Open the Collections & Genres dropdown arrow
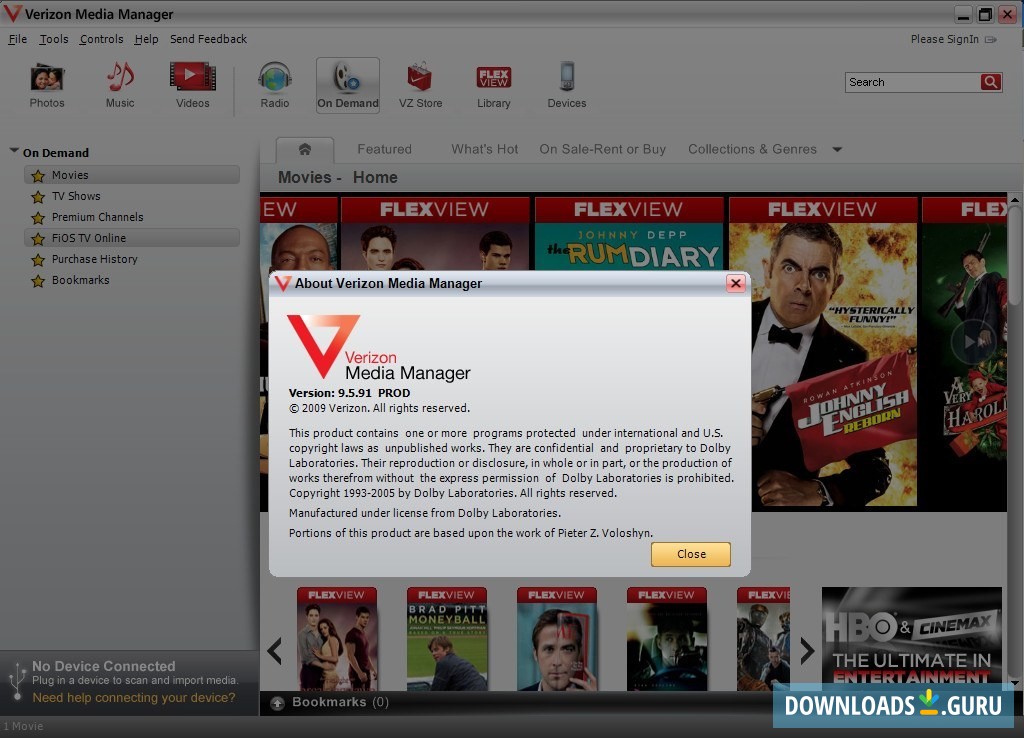This screenshot has height=738, width=1024. pos(837,150)
